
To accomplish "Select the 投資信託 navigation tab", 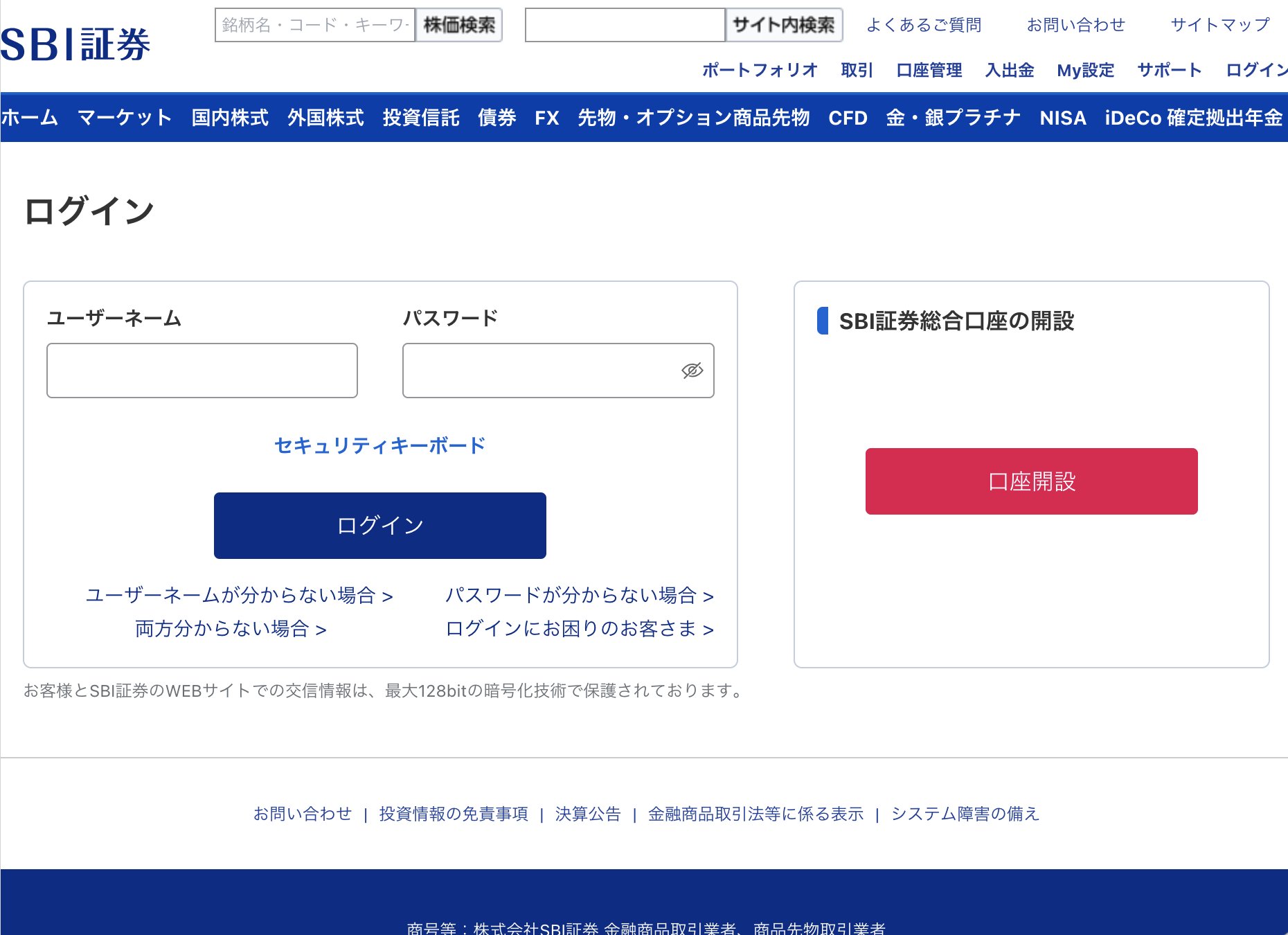I will (x=421, y=118).
